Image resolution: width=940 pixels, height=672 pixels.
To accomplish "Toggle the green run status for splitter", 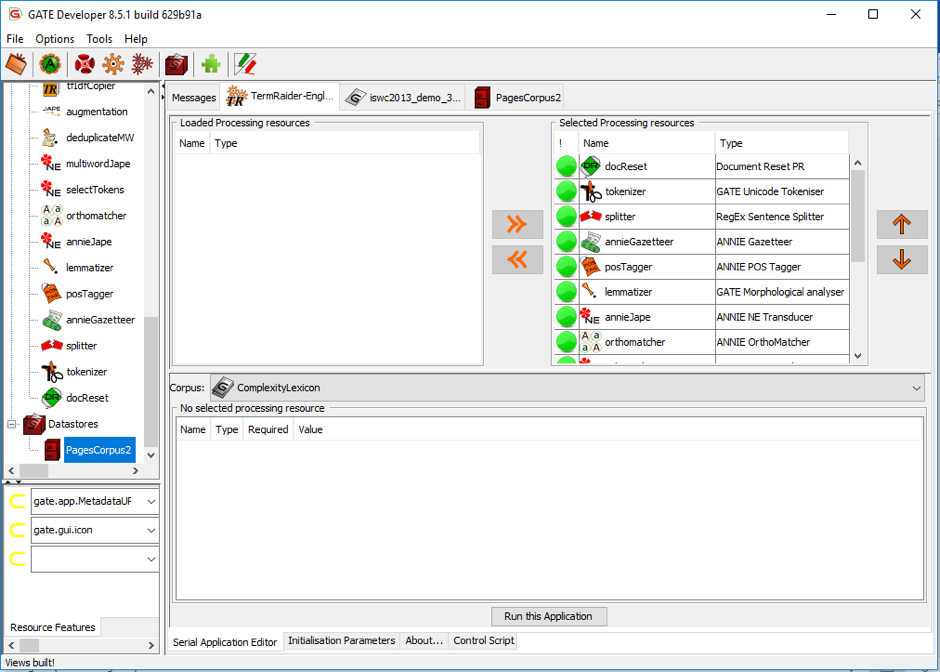I will 566,216.
